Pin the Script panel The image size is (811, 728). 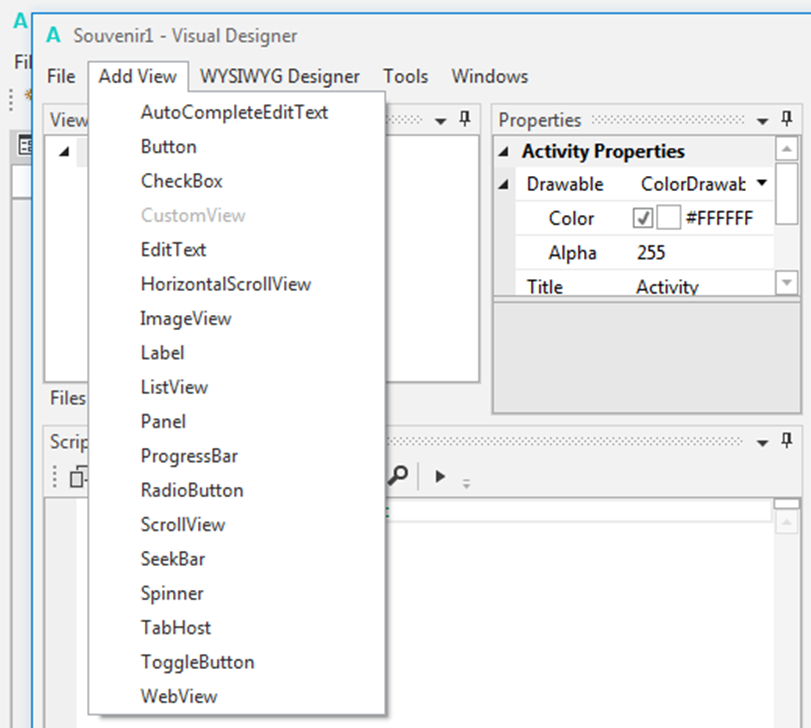pos(787,441)
